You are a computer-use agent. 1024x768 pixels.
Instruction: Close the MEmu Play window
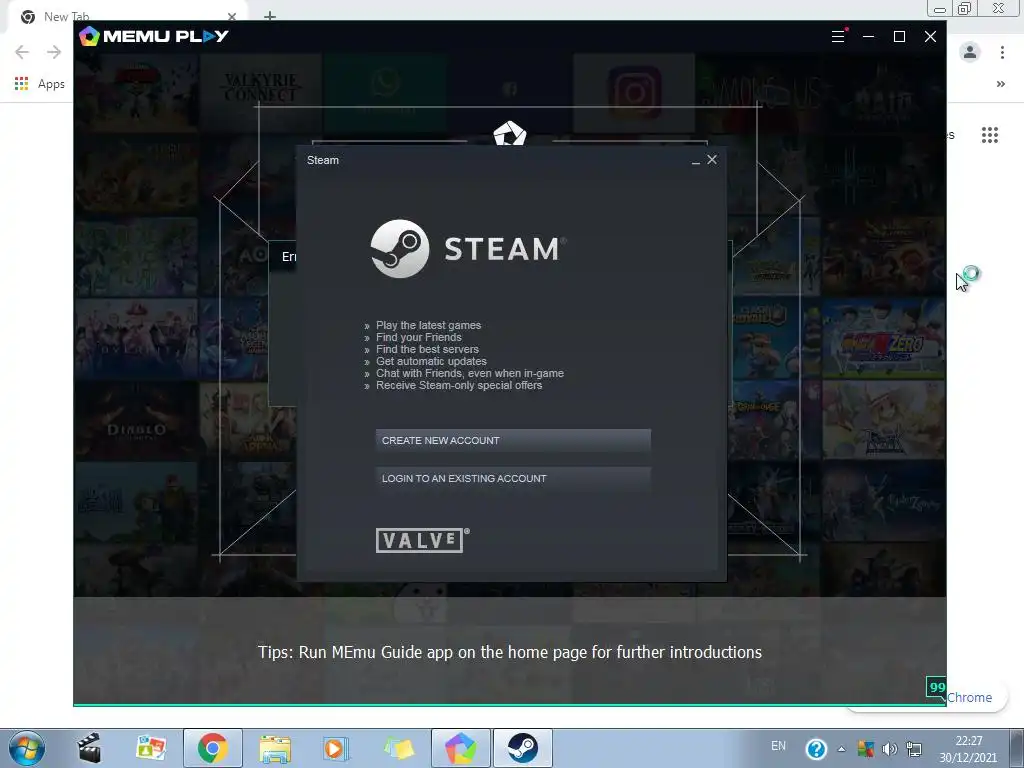931,37
